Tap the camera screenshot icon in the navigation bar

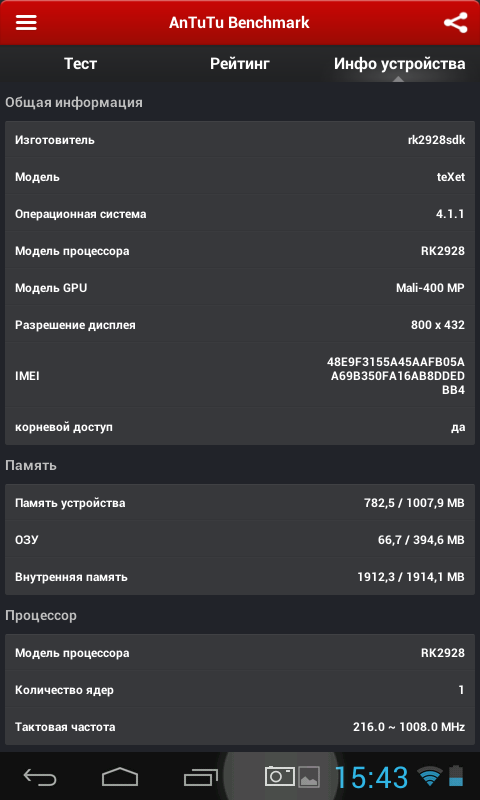[x=280, y=776]
